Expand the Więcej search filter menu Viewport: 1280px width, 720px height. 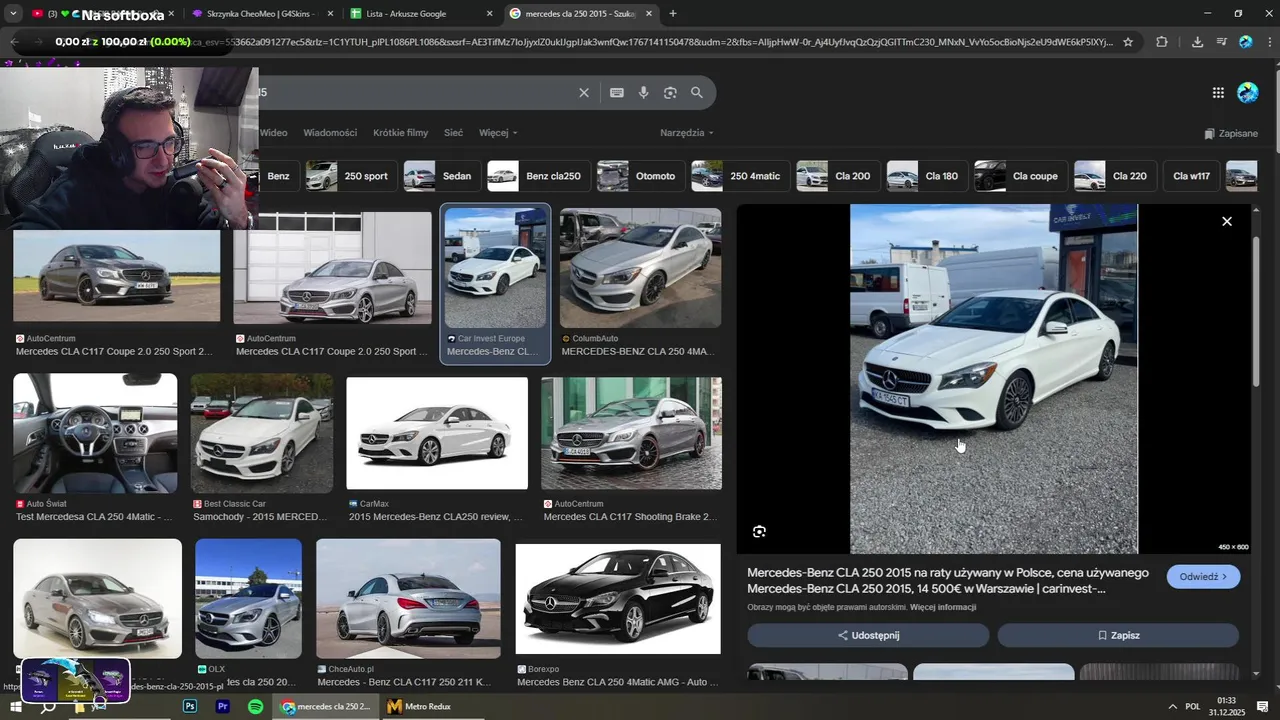tap(498, 132)
